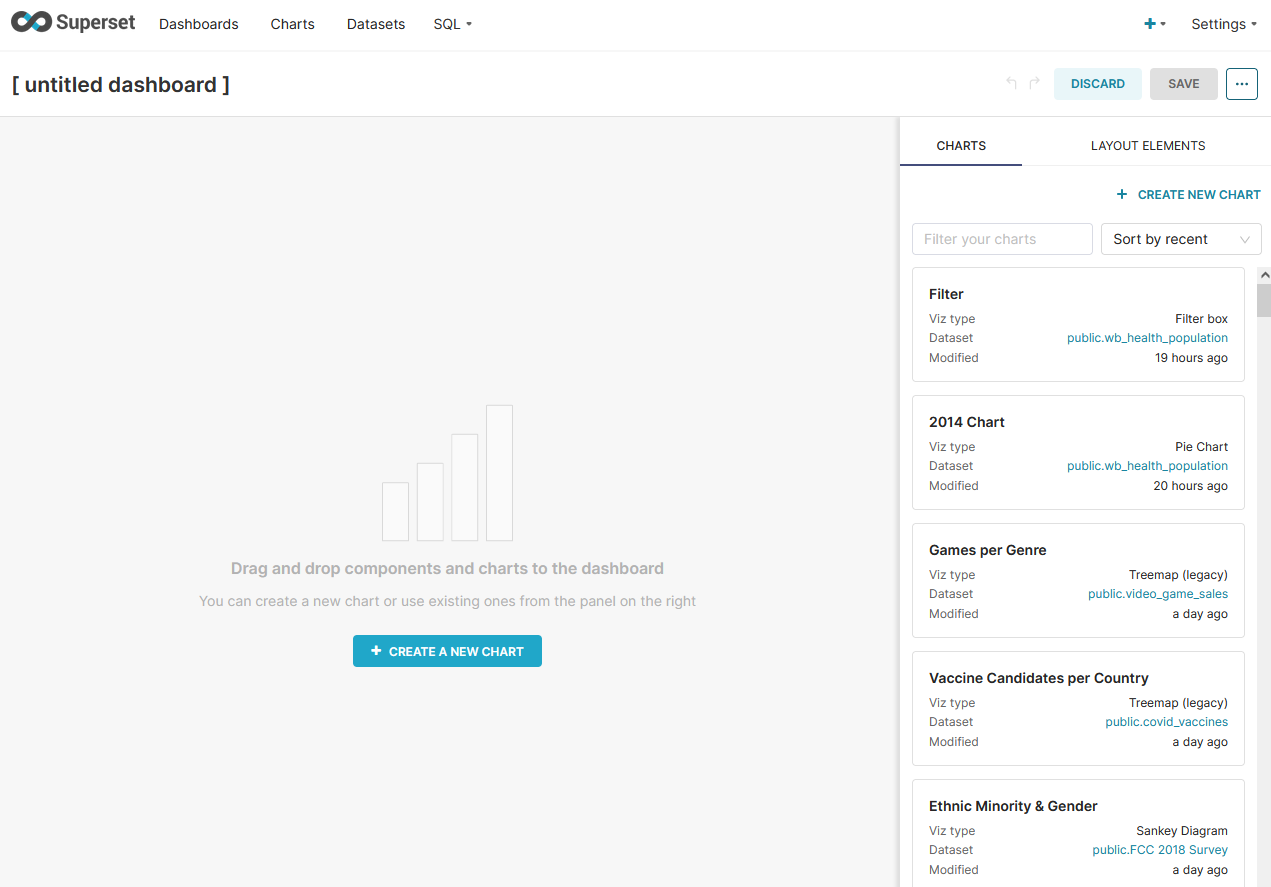Open the SQL dropdown in the navbar
The image size is (1271, 887).
452,23
